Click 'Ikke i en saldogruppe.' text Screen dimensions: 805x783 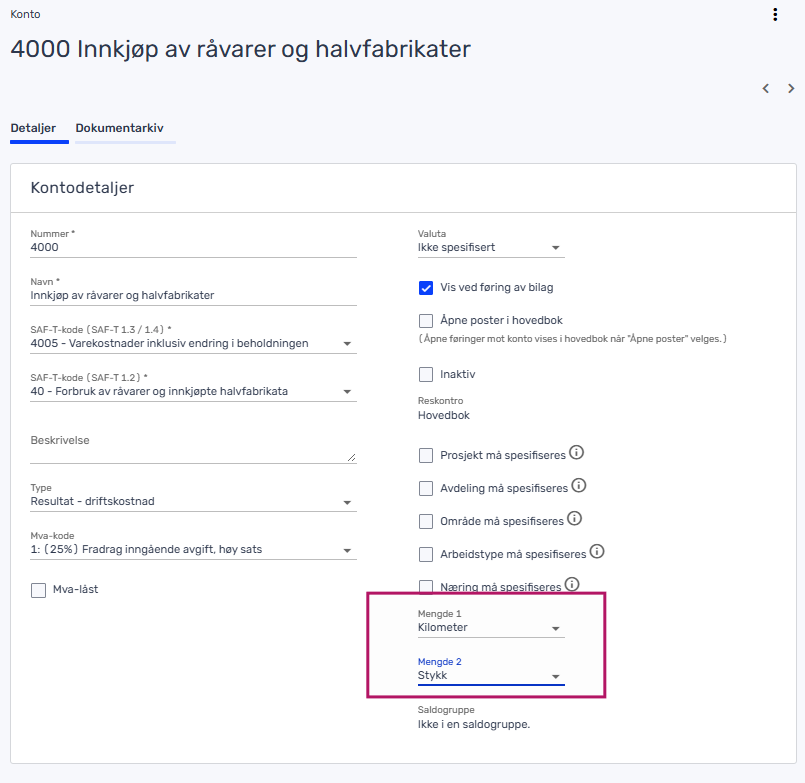pyautogui.click(x=473, y=724)
